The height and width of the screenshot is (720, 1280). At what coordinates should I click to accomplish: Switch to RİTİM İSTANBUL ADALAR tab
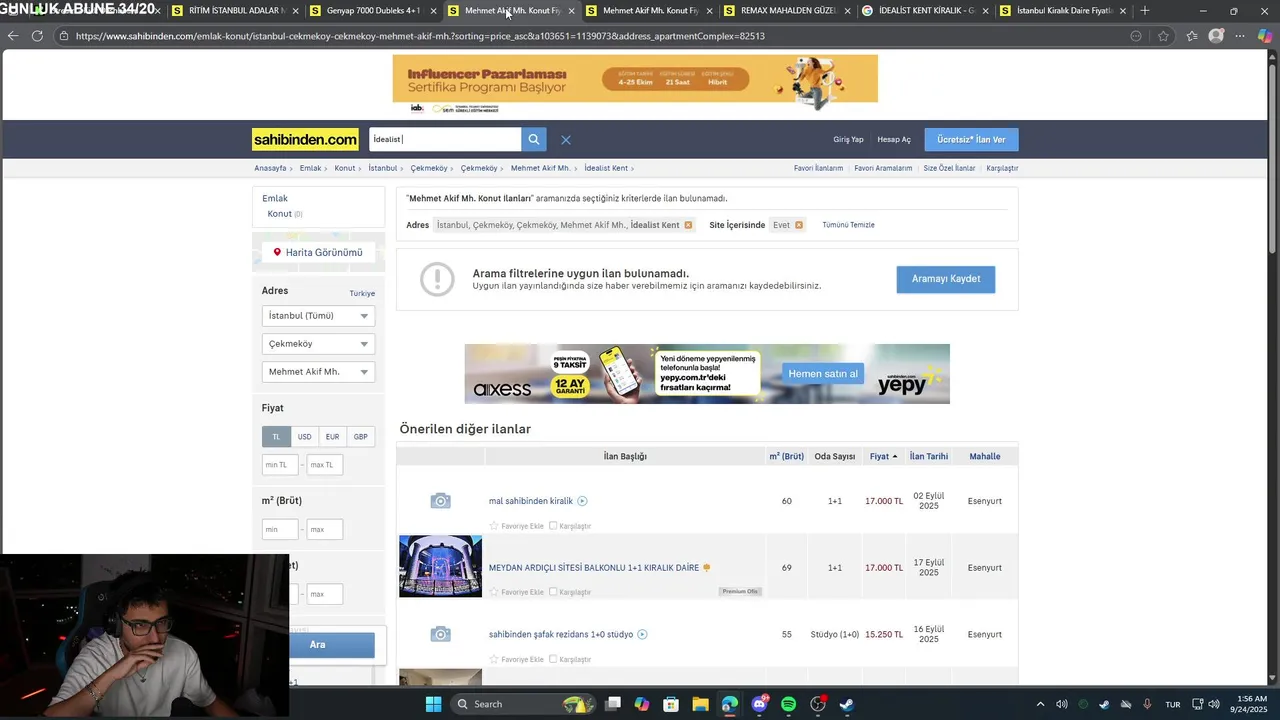click(236, 11)
